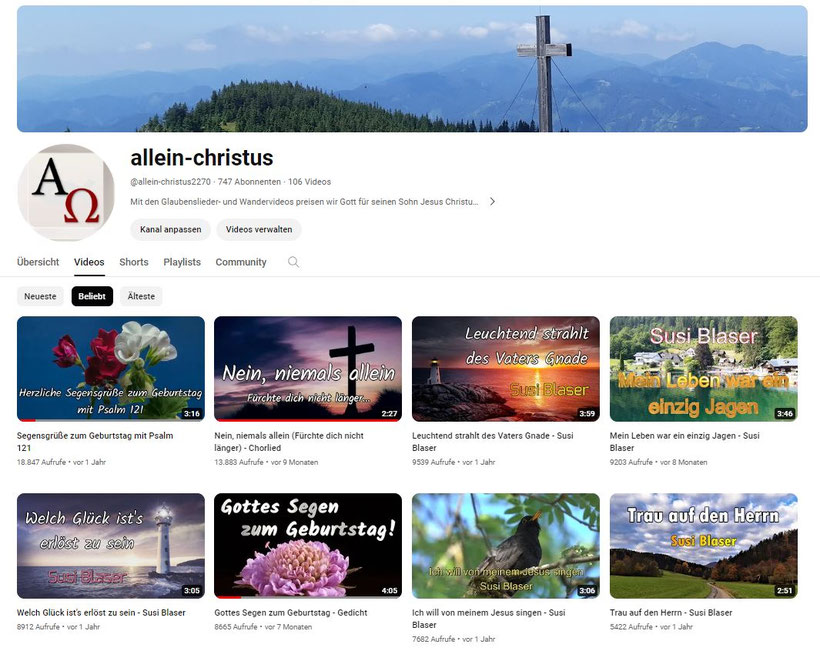The height and width of the screenshot is (651, 820).
Task: Select the Beliebt sort chip
Action: [x=92, y=296]
